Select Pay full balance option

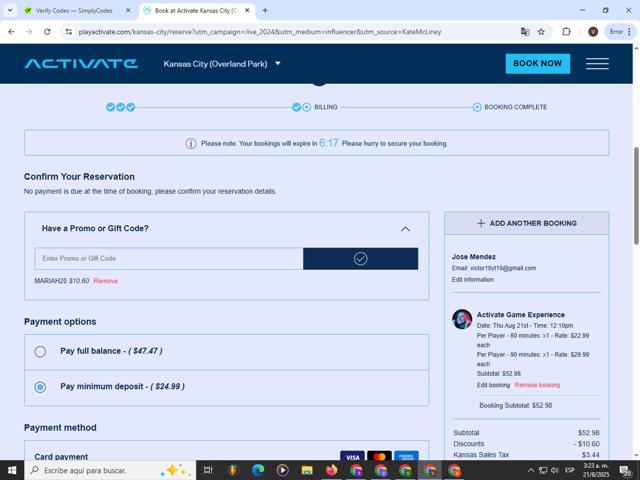point(40,351)
